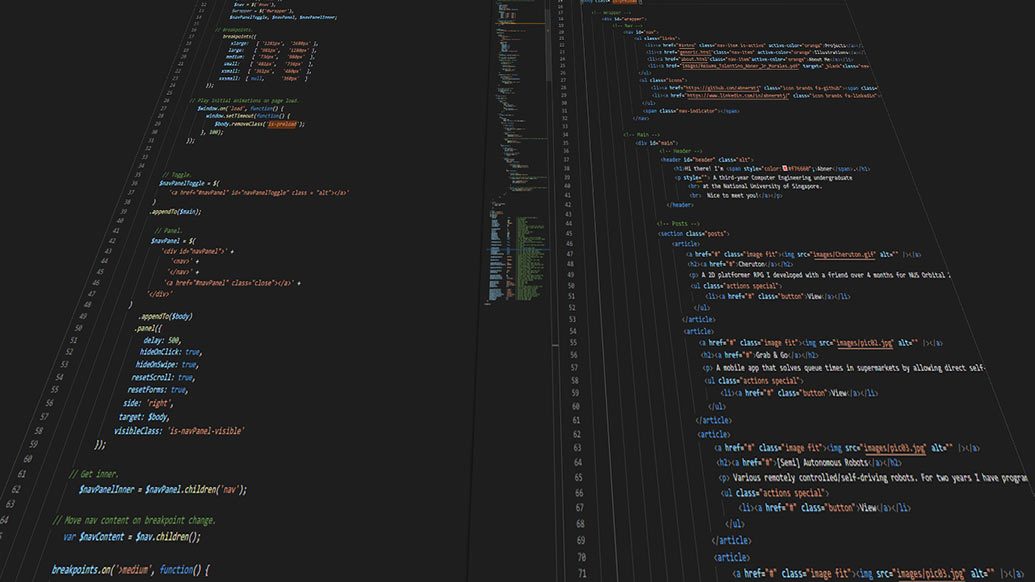Open the linkedin.com href link on line 29
Image resolution: width=1035 pixels, height=582 pixels.
point(738,96)
